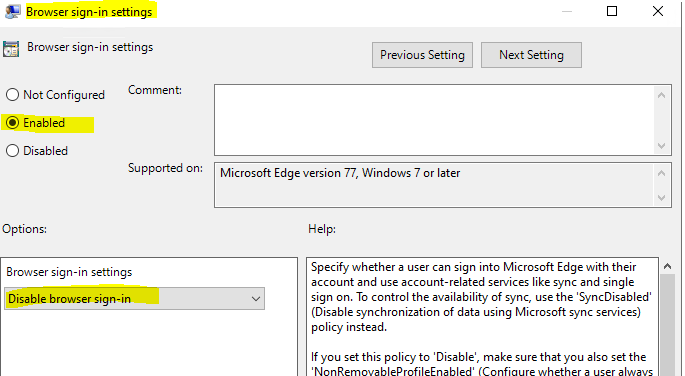Viewport: 685px width, 376px height.
Task: Select the Enabled radio button
Action: pyautogui.click(x=12, y=123)
